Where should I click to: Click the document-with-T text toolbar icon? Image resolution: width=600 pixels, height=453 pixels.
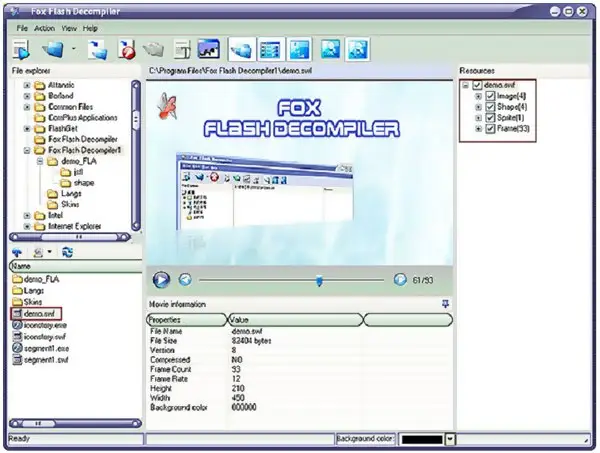[x=182, y=49]
